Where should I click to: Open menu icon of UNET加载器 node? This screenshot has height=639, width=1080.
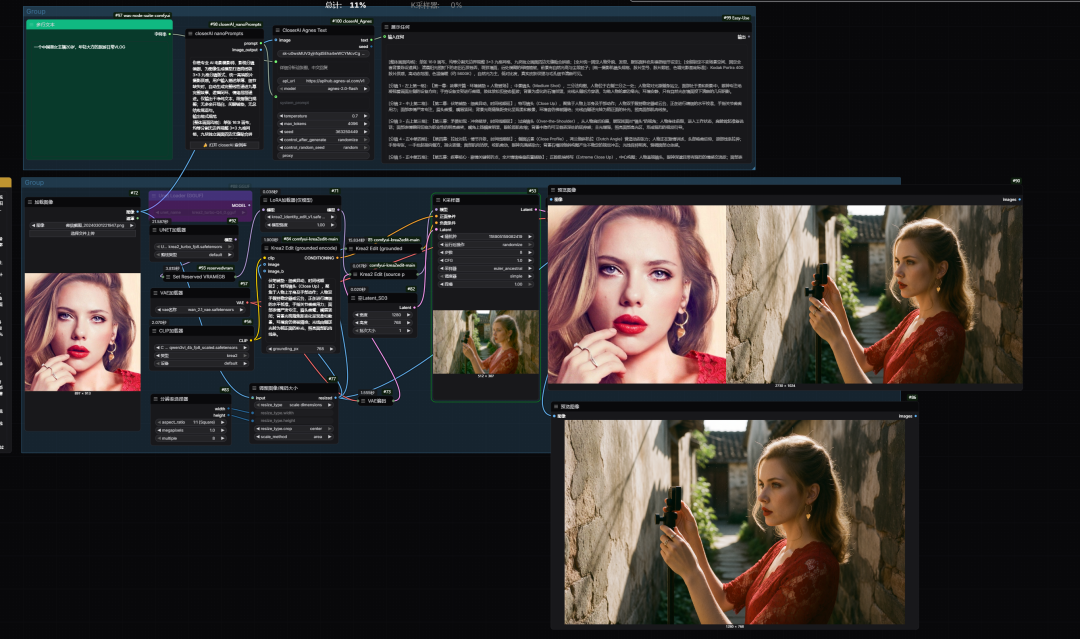point(155,230)
